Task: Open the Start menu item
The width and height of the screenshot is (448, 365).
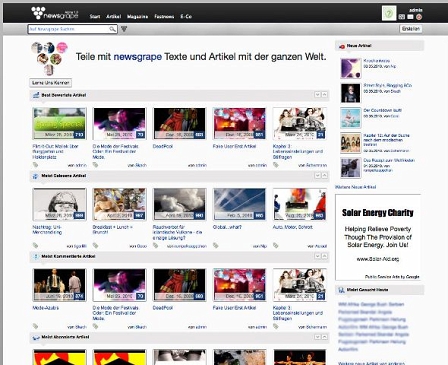Action: coord(95,16)
